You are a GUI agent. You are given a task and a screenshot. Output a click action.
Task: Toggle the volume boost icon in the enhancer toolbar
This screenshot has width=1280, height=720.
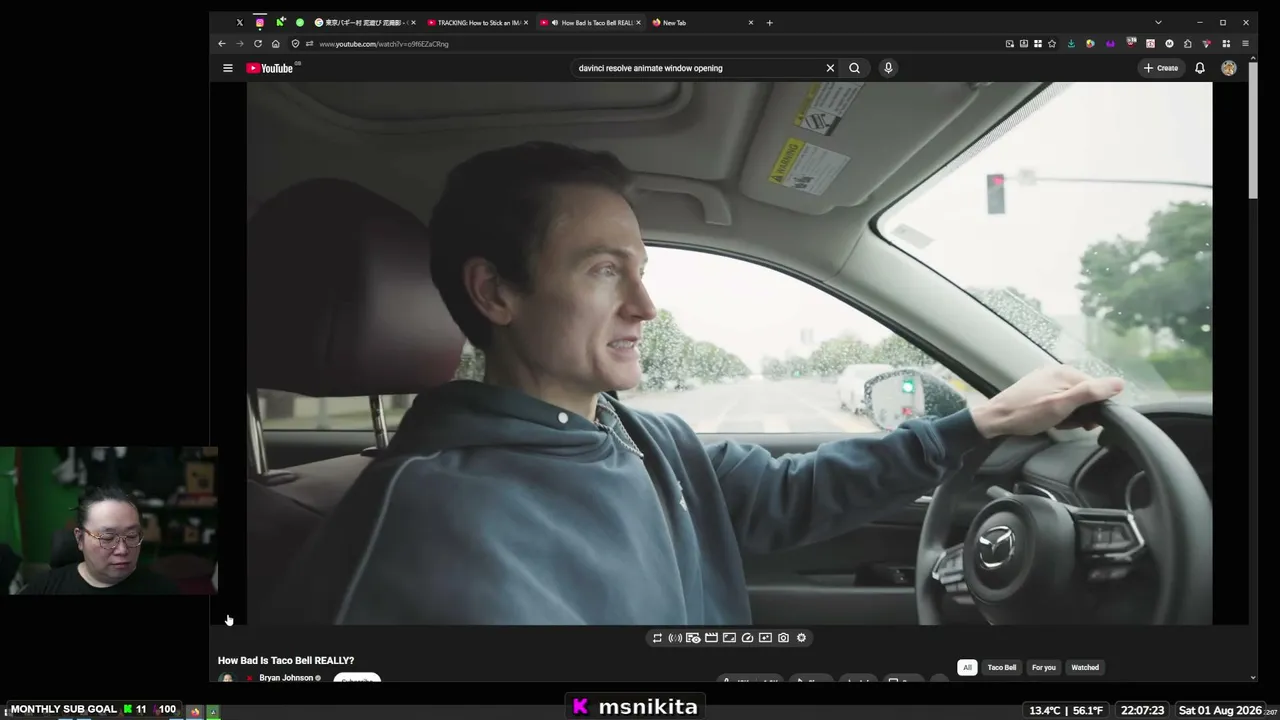[675, 638]
